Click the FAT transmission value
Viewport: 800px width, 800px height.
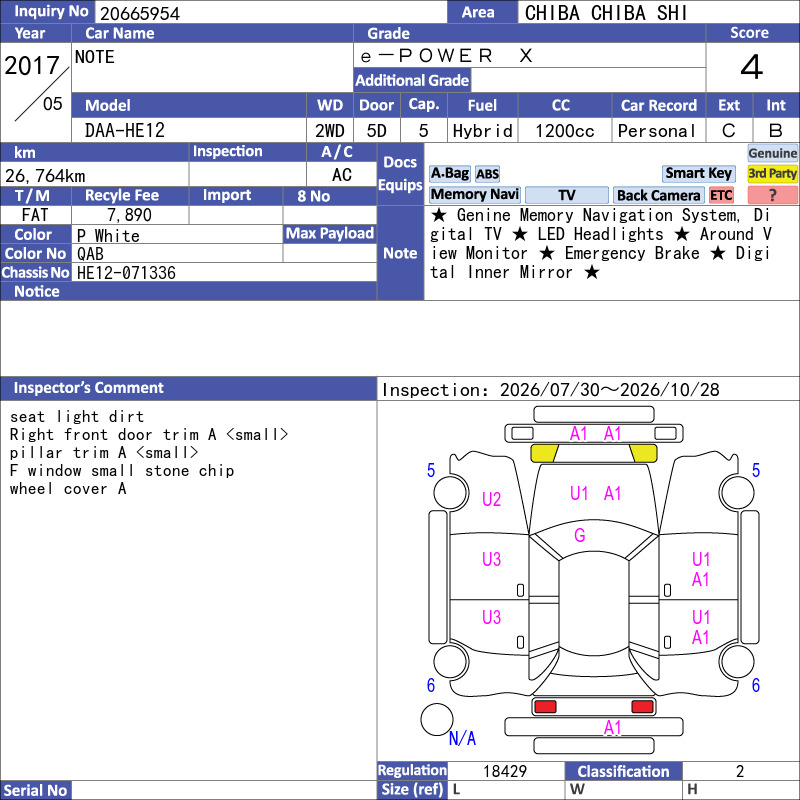point(35,215)
